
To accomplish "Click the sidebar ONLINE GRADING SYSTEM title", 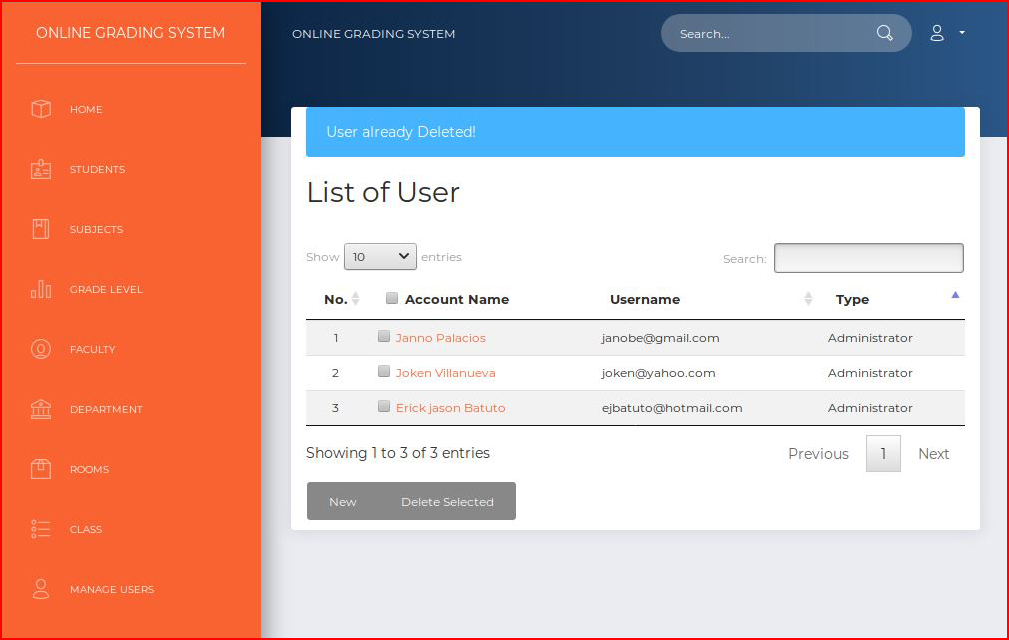I will (x=131, y=33).
